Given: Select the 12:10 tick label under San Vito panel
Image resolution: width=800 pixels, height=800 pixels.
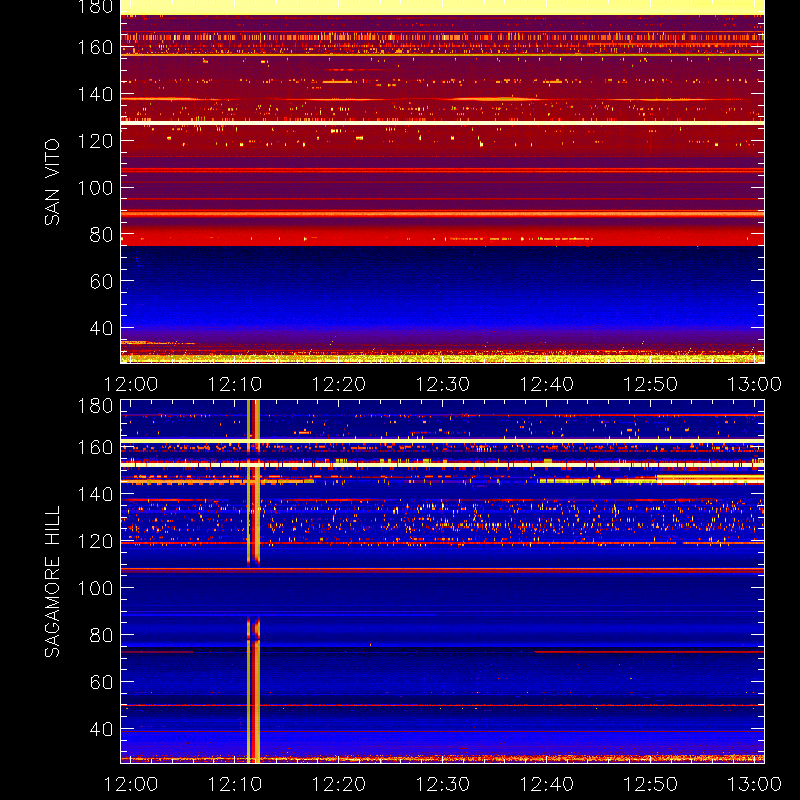Looking at the screenshot, I should [x=235, y=384].
